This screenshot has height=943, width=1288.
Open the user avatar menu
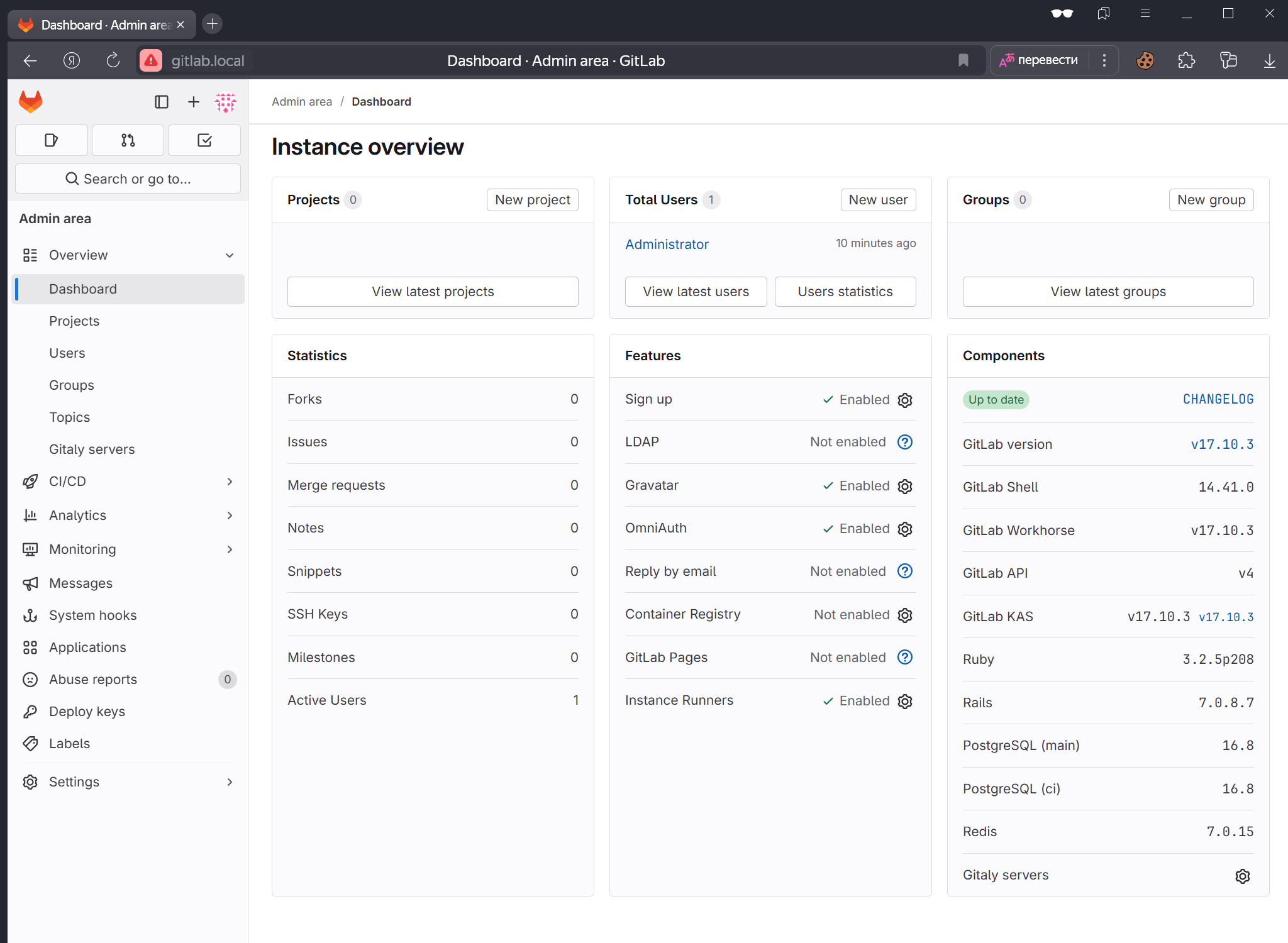coord(226,102)
